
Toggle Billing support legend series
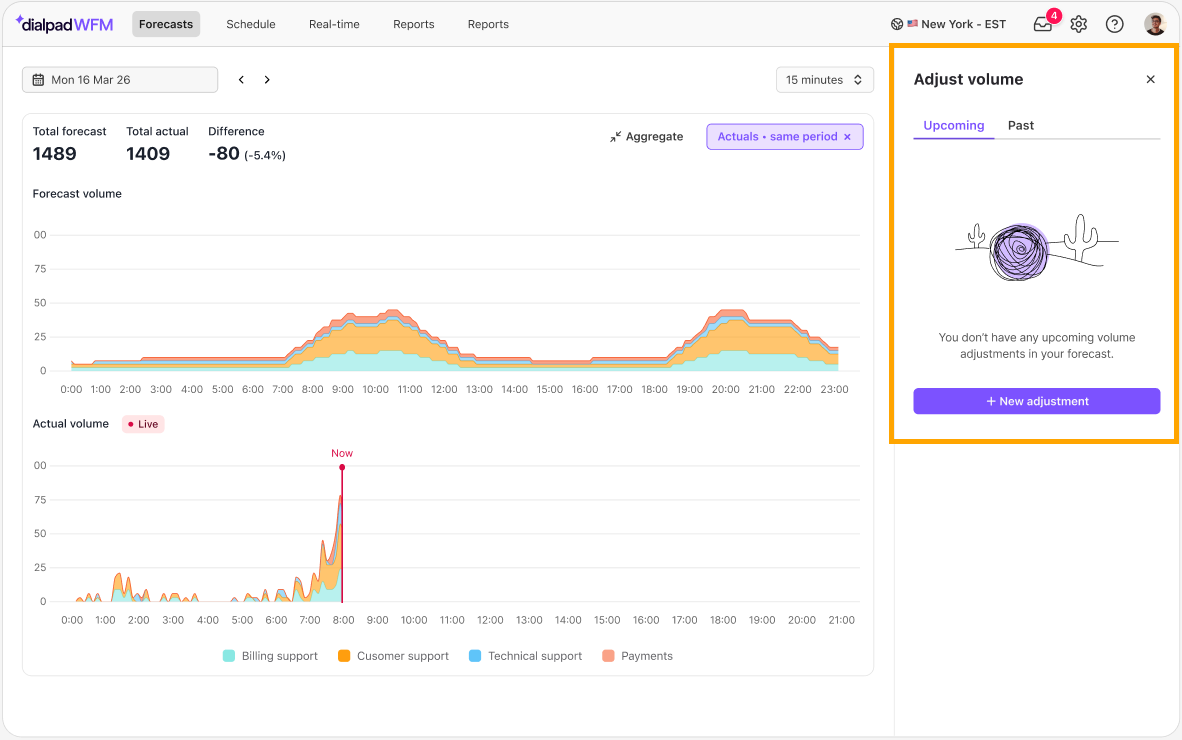pos(271,656)
